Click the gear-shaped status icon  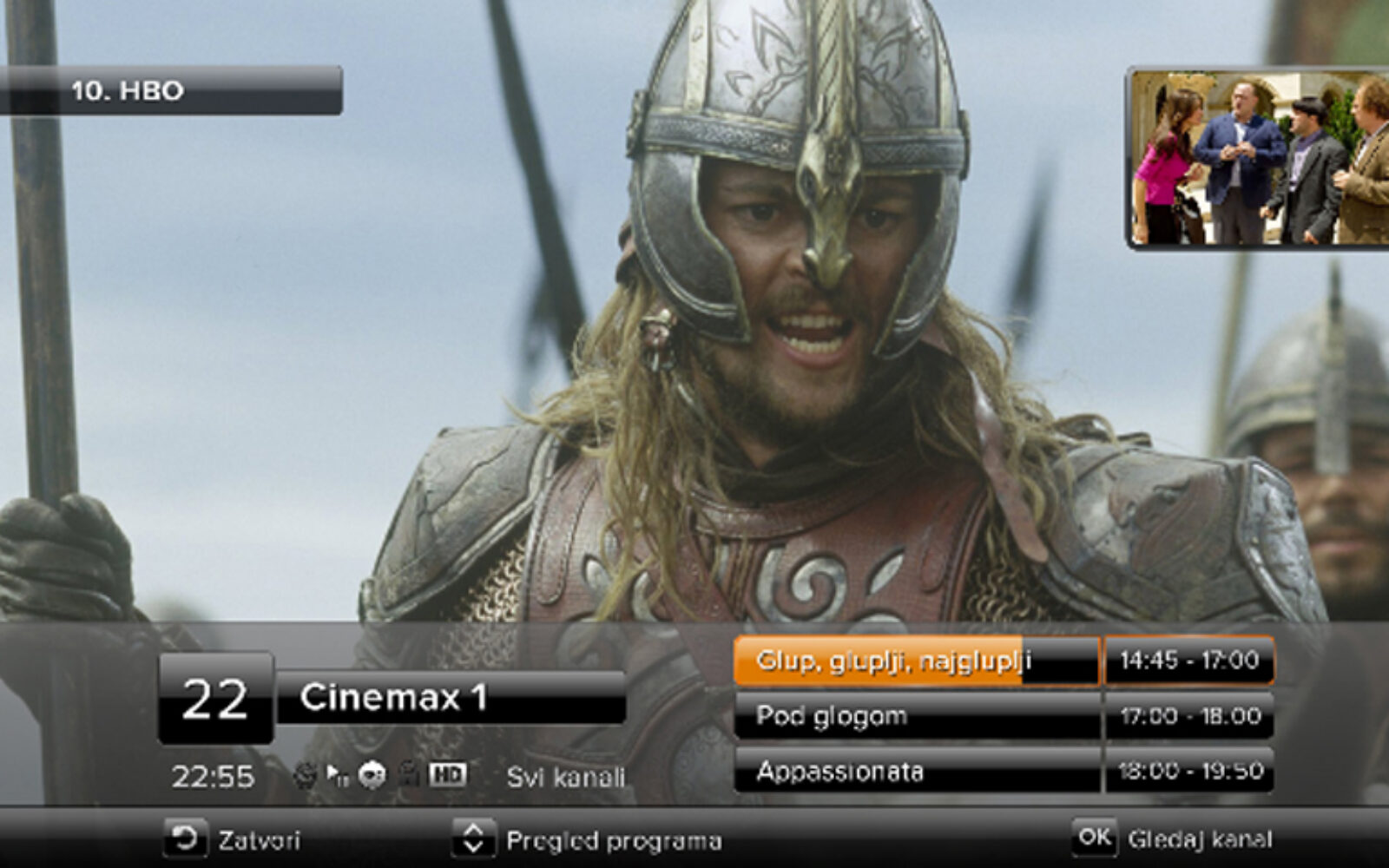304,774
